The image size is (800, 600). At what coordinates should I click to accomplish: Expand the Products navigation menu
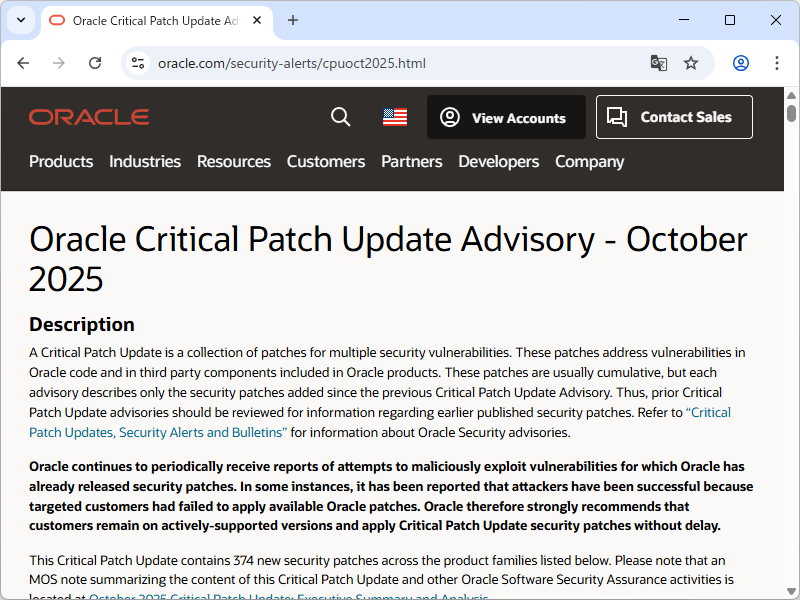(61, 161)
